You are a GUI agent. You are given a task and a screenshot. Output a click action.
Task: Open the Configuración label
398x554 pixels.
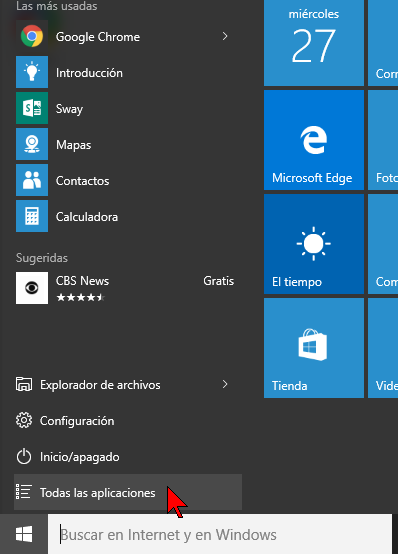coord(77,421)
